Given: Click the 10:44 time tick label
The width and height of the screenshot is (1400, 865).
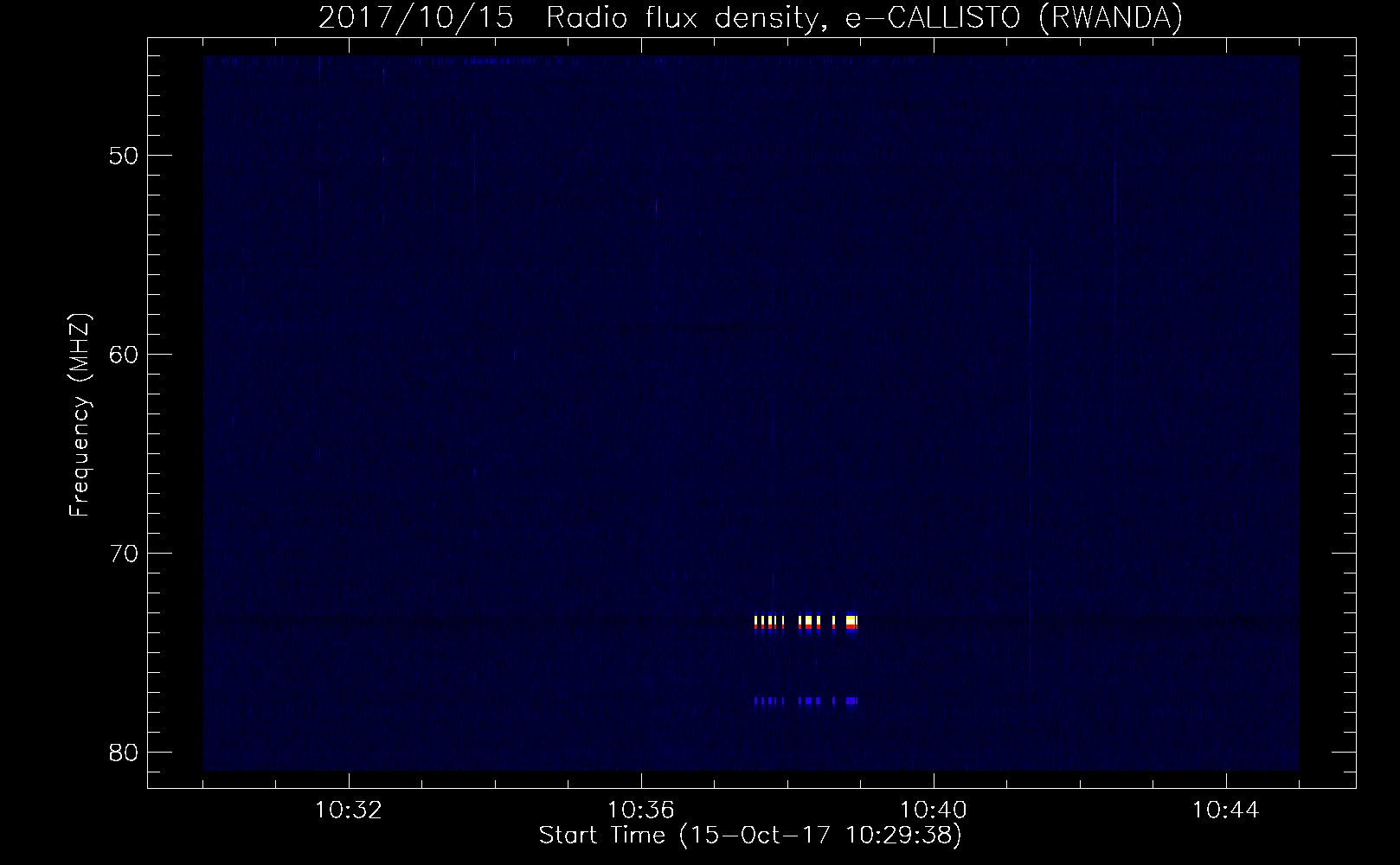Looking at the screenshot, I should click(x=1226, y=811).
